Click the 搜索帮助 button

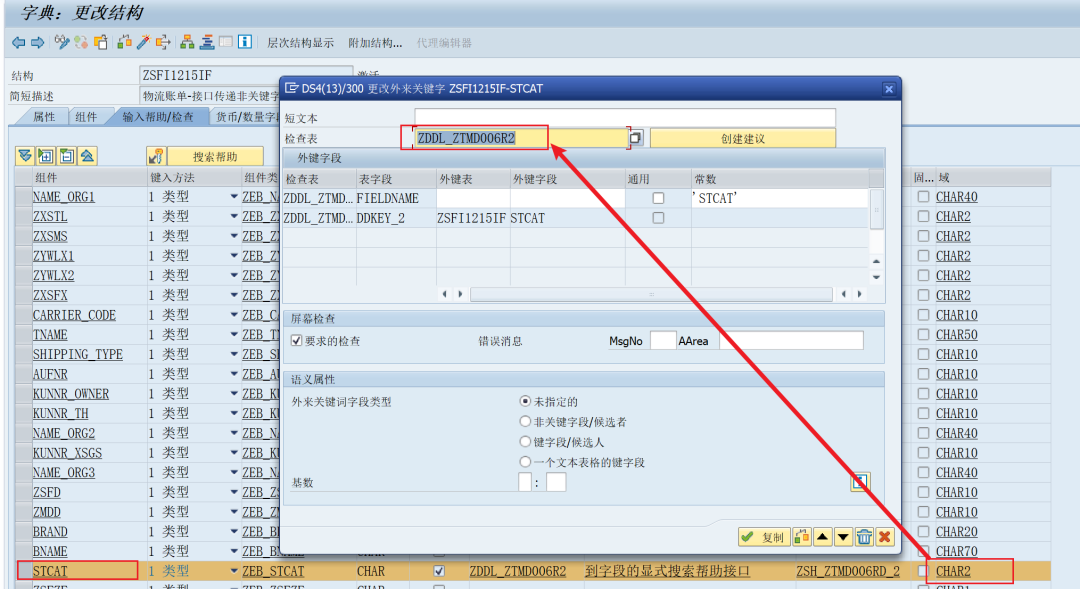(215, 156)
